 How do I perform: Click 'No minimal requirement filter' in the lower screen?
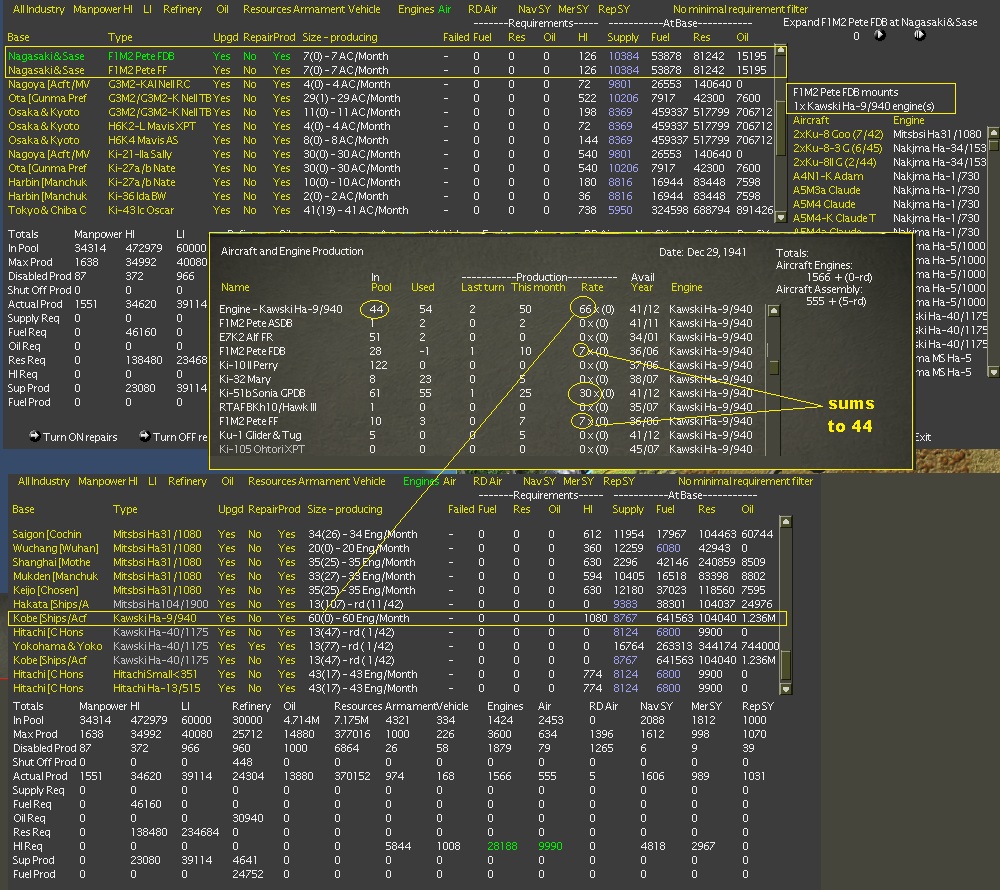(x=746, y=481)
